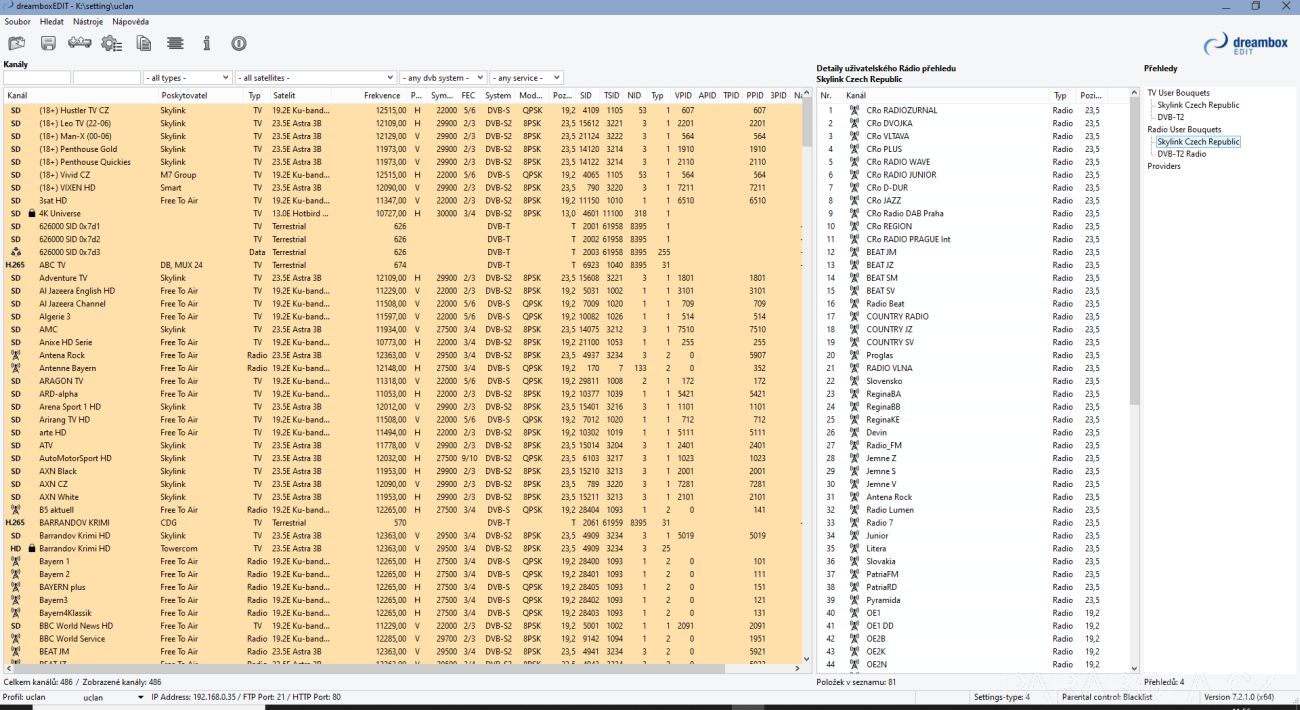The width and height of the screenshot is (1300, 710).
Task: Click the H.265 badge of the ABC TV row
Action: (15, 265)
